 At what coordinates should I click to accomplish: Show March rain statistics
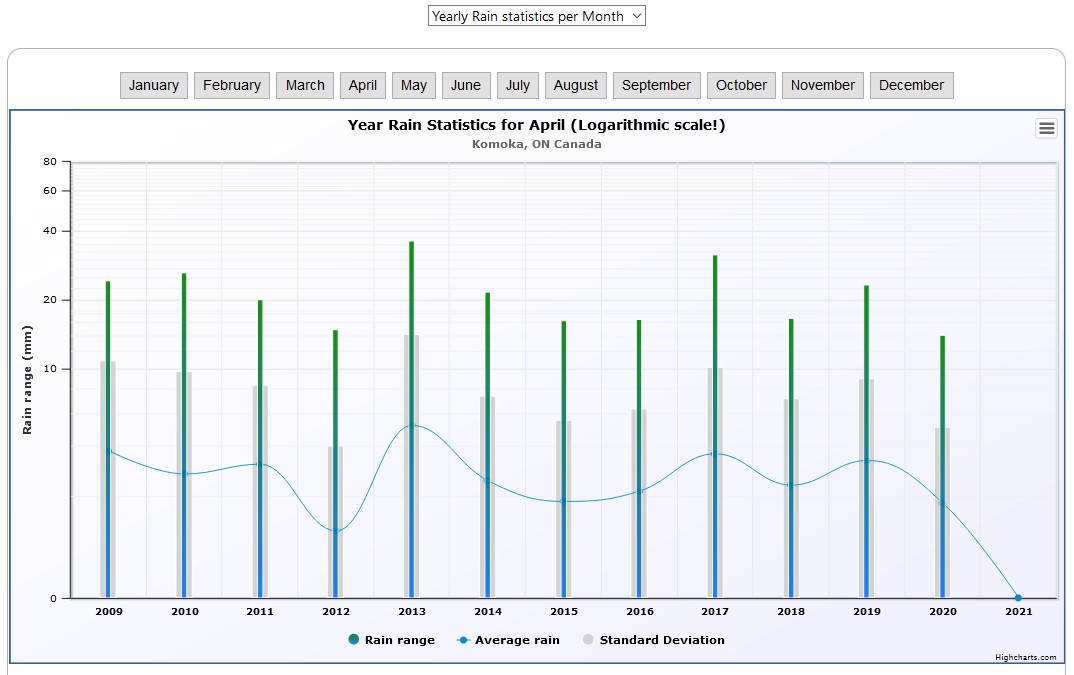coord(305,85)
